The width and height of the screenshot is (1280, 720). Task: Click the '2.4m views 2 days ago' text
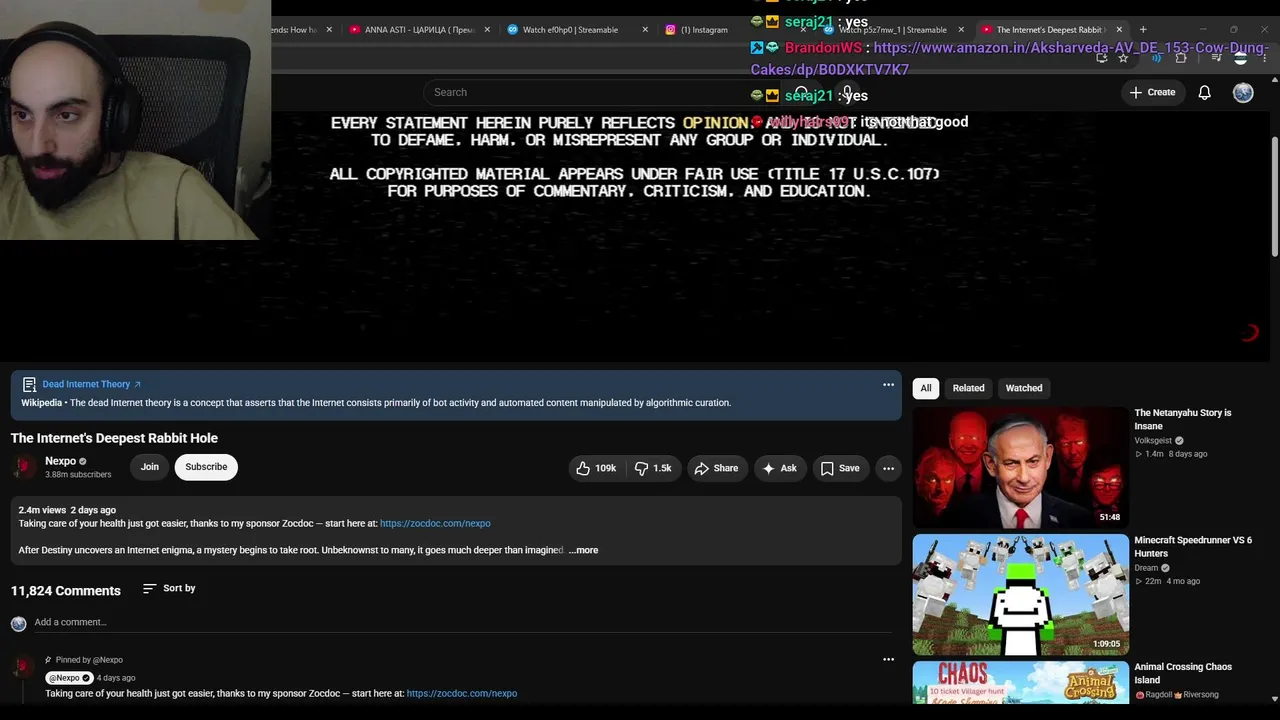(x=67, y=510)
